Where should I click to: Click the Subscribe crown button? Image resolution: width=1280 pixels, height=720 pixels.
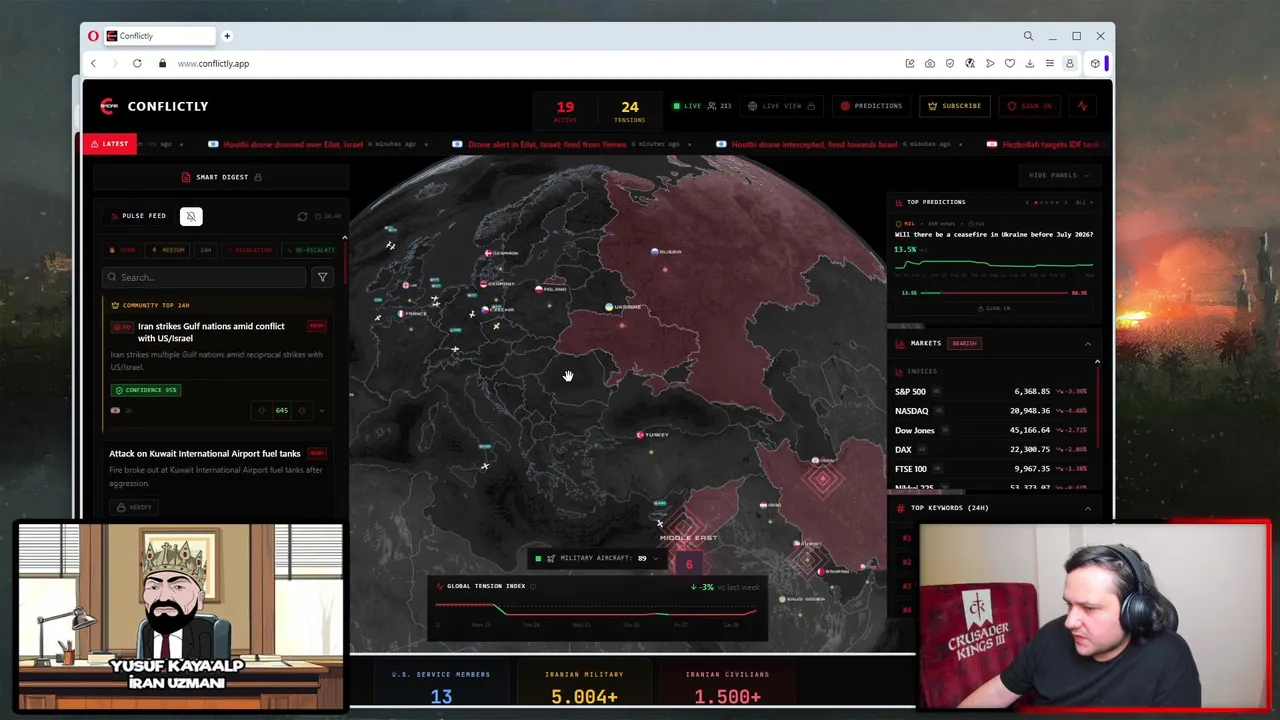point(954,106)
